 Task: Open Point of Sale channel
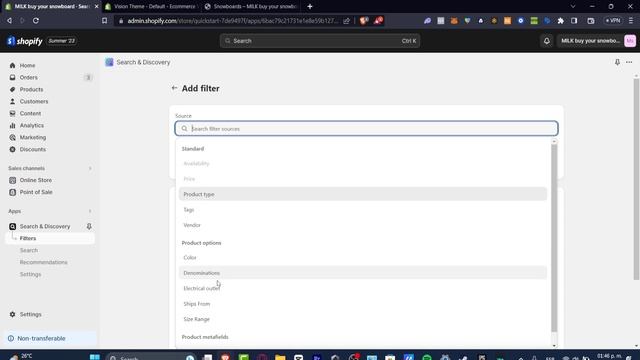[36, 192]
